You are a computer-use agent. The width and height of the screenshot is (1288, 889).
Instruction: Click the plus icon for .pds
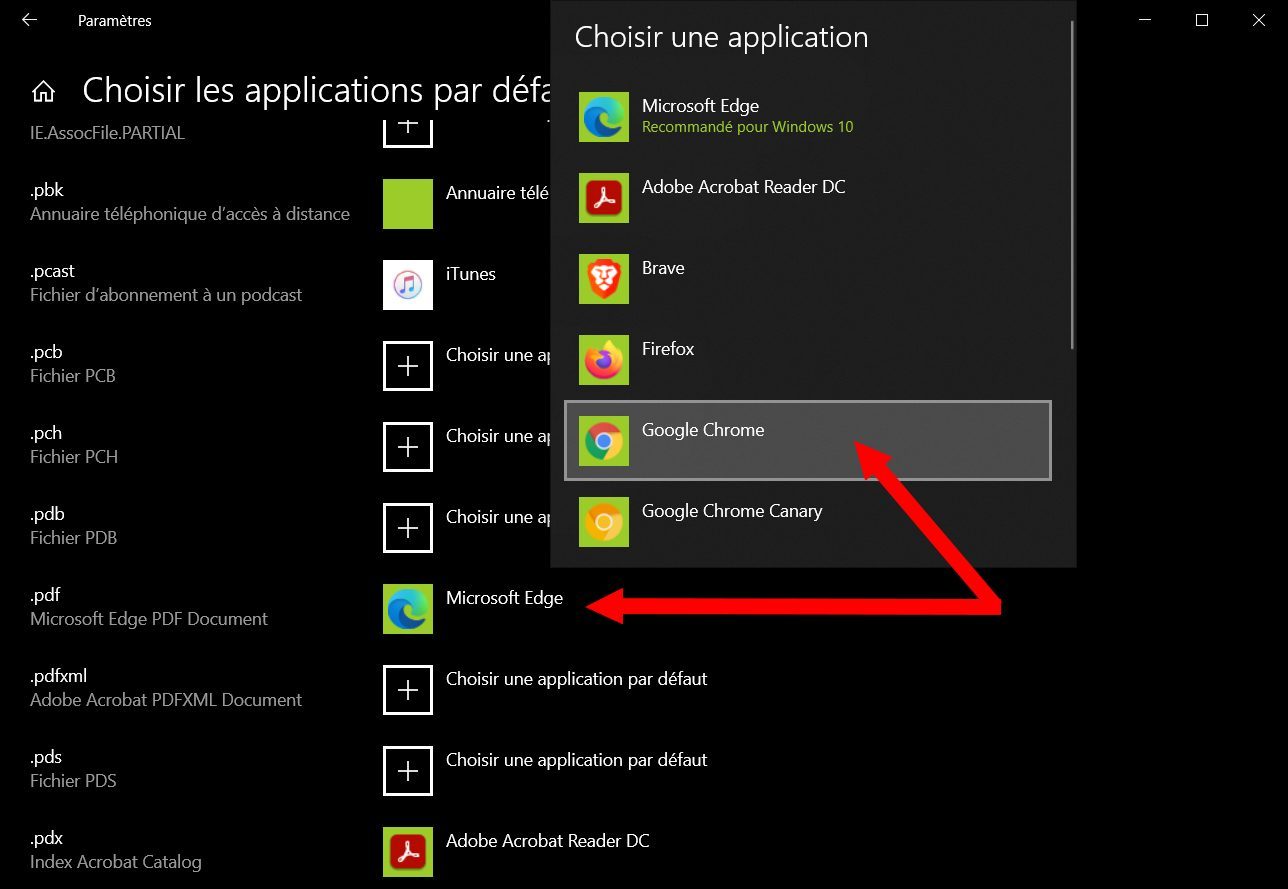click(x=408, y=771)
